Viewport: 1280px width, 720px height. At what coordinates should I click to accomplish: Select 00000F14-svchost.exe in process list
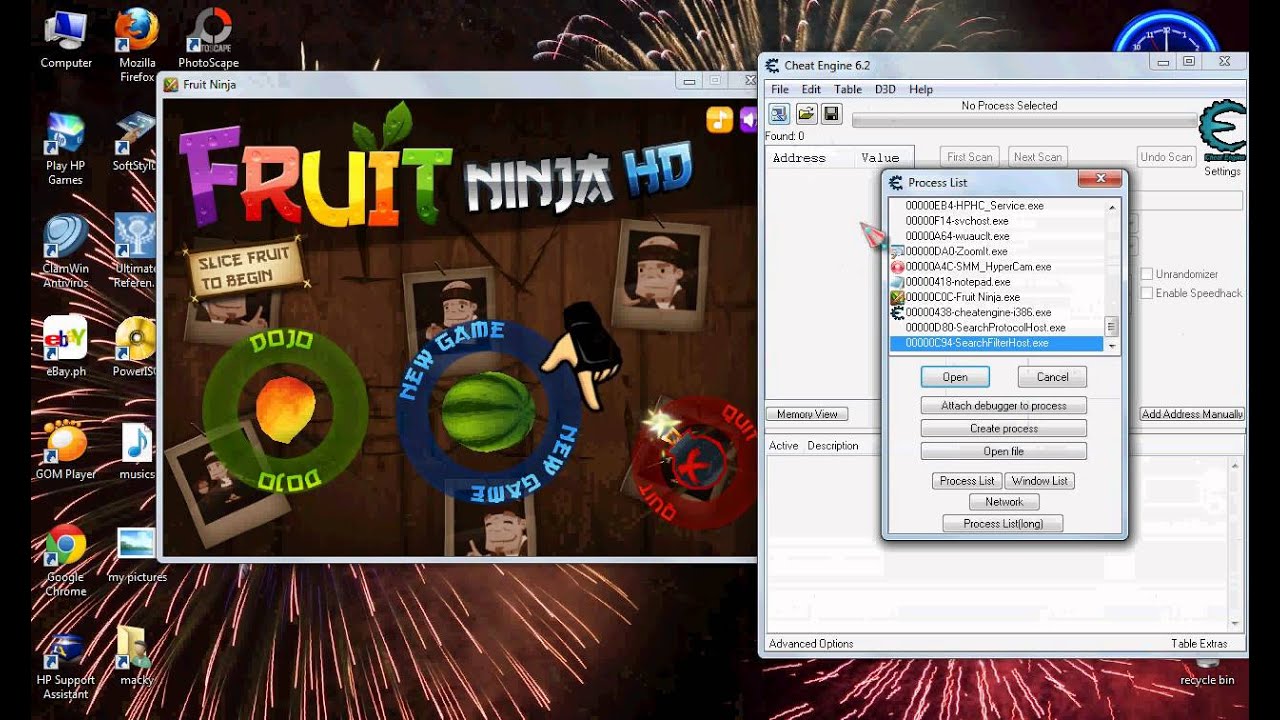(996, 221)
